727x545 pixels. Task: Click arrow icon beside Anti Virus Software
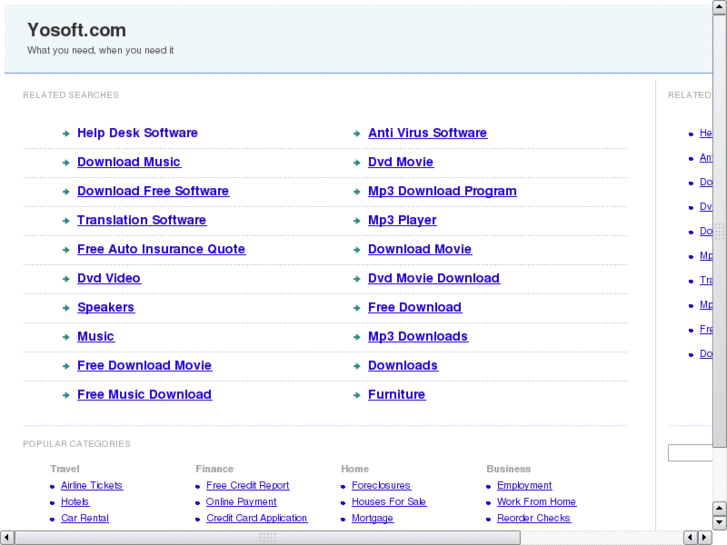click(x=357, y=134)
